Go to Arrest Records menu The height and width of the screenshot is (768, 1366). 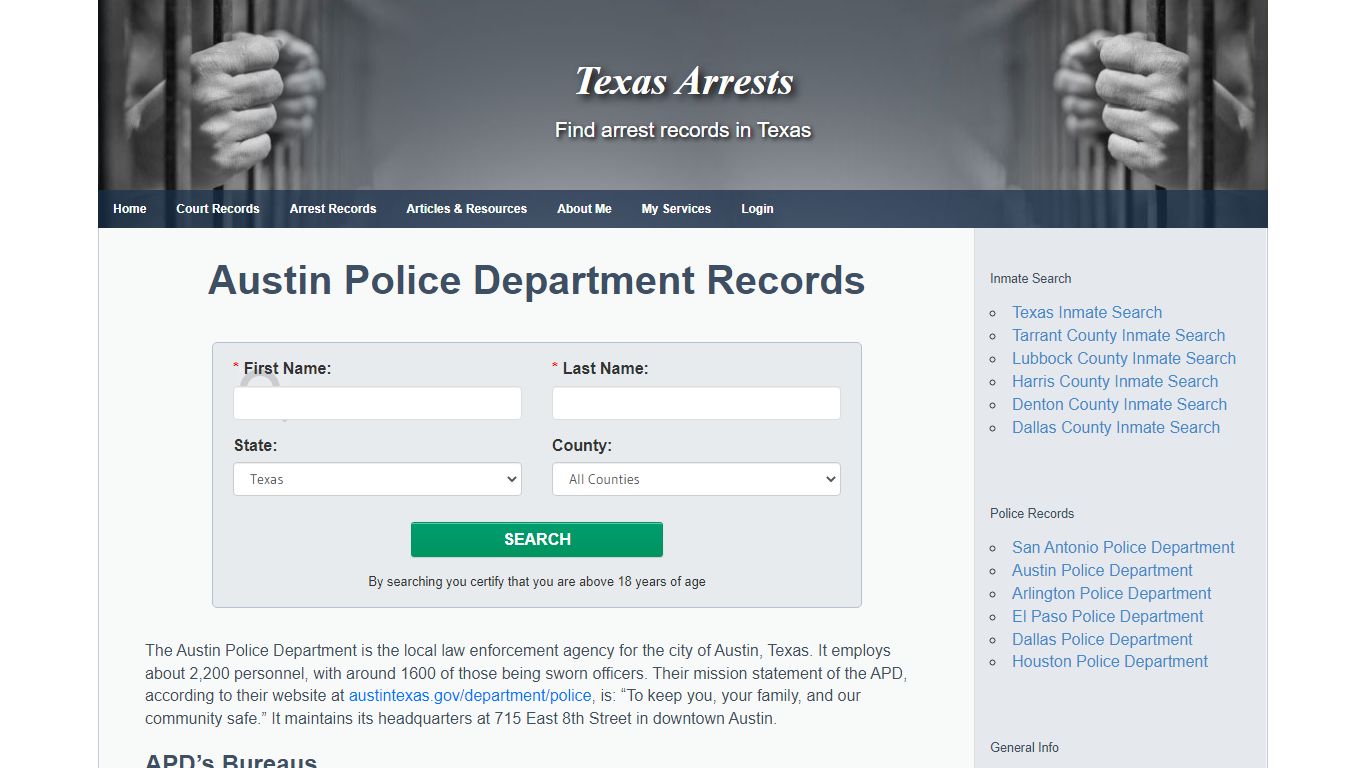333,209
